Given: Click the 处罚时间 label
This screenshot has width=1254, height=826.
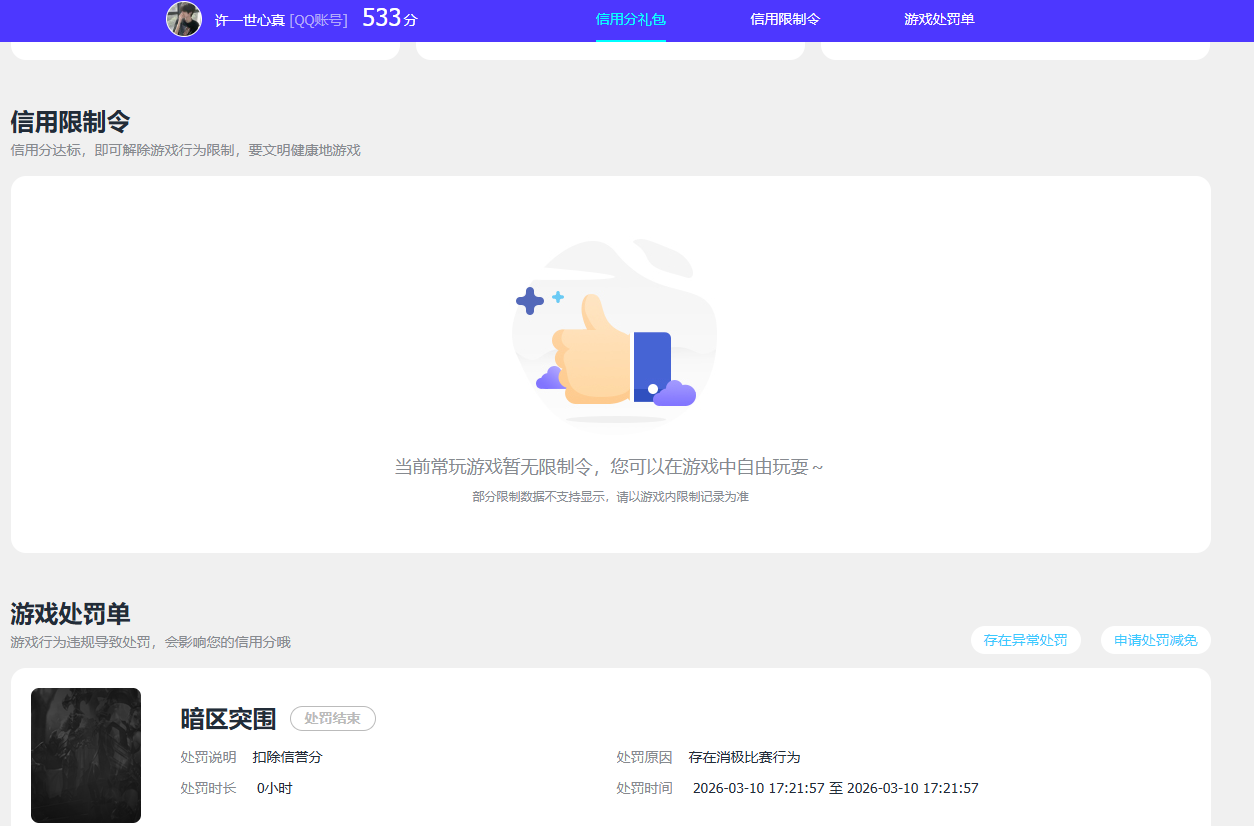Looking at the screenshot, I should click(644, 788).
